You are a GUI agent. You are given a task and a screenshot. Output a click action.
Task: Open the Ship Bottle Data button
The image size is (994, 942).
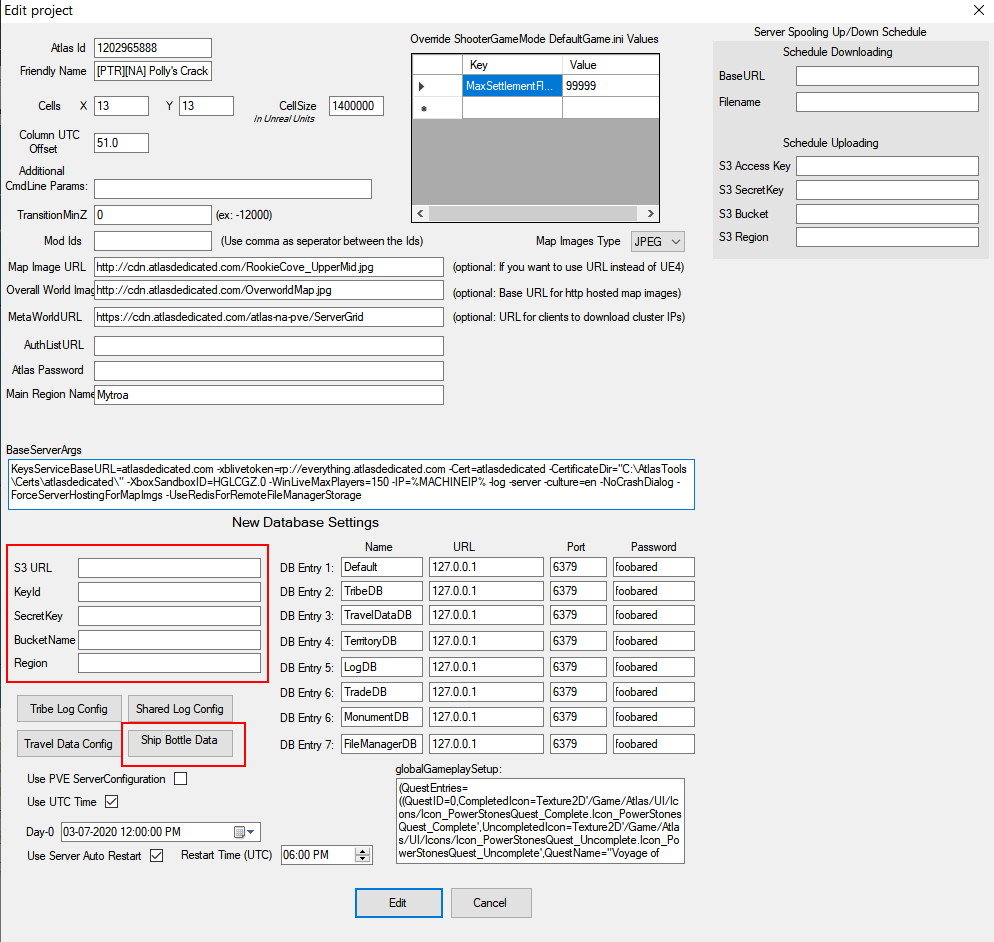click(180, 740)
